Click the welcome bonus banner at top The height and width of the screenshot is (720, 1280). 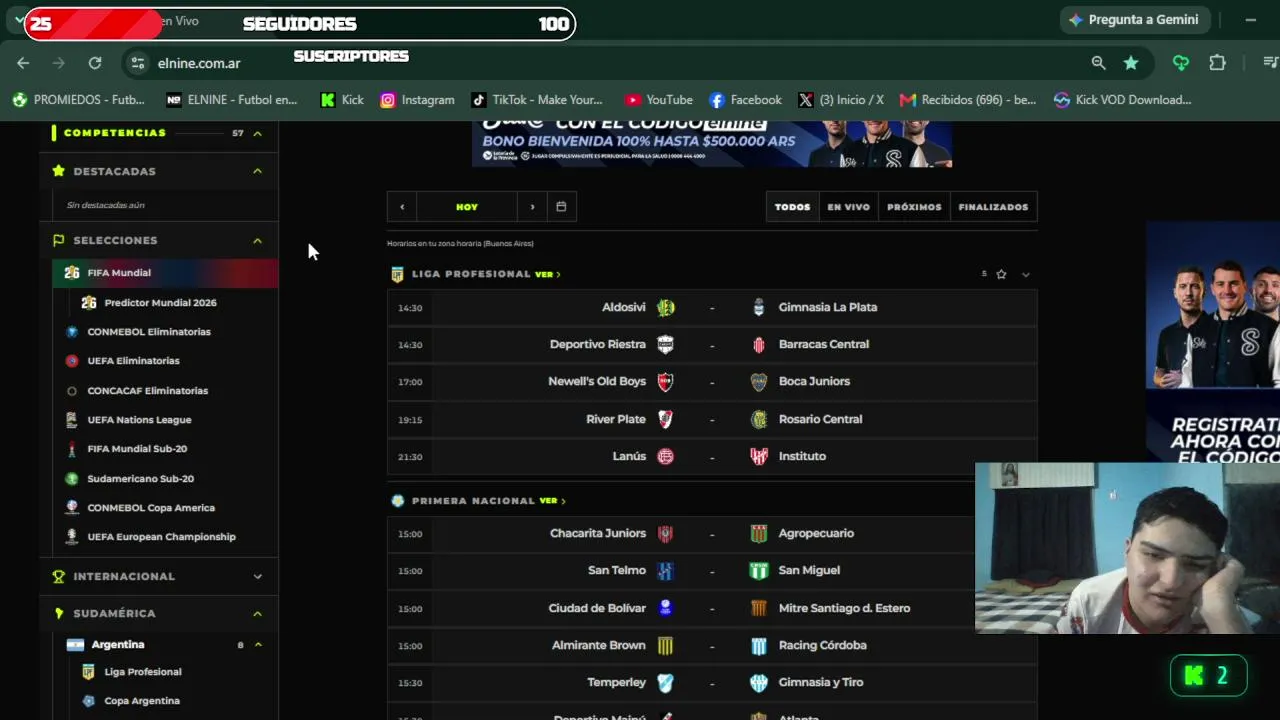tap(712, 144)
